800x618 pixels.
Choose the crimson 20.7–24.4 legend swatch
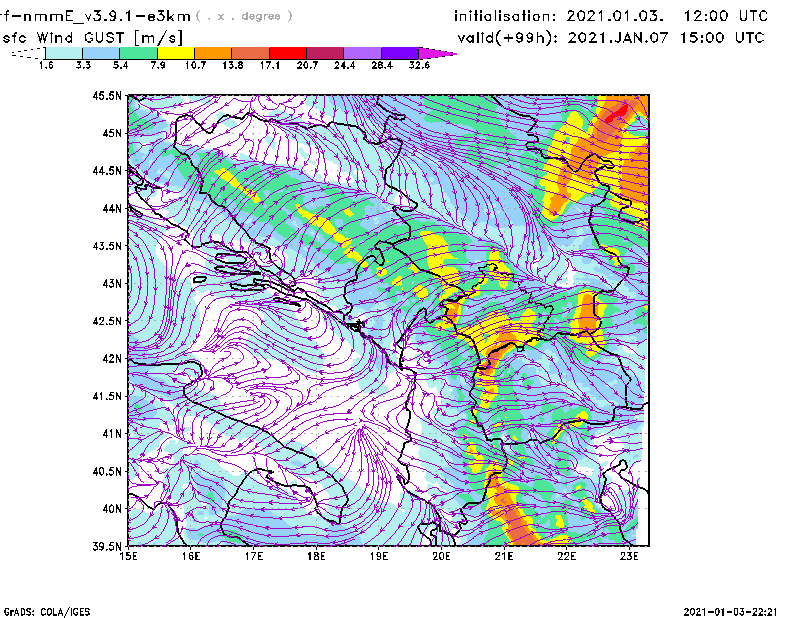pos(325,53)
